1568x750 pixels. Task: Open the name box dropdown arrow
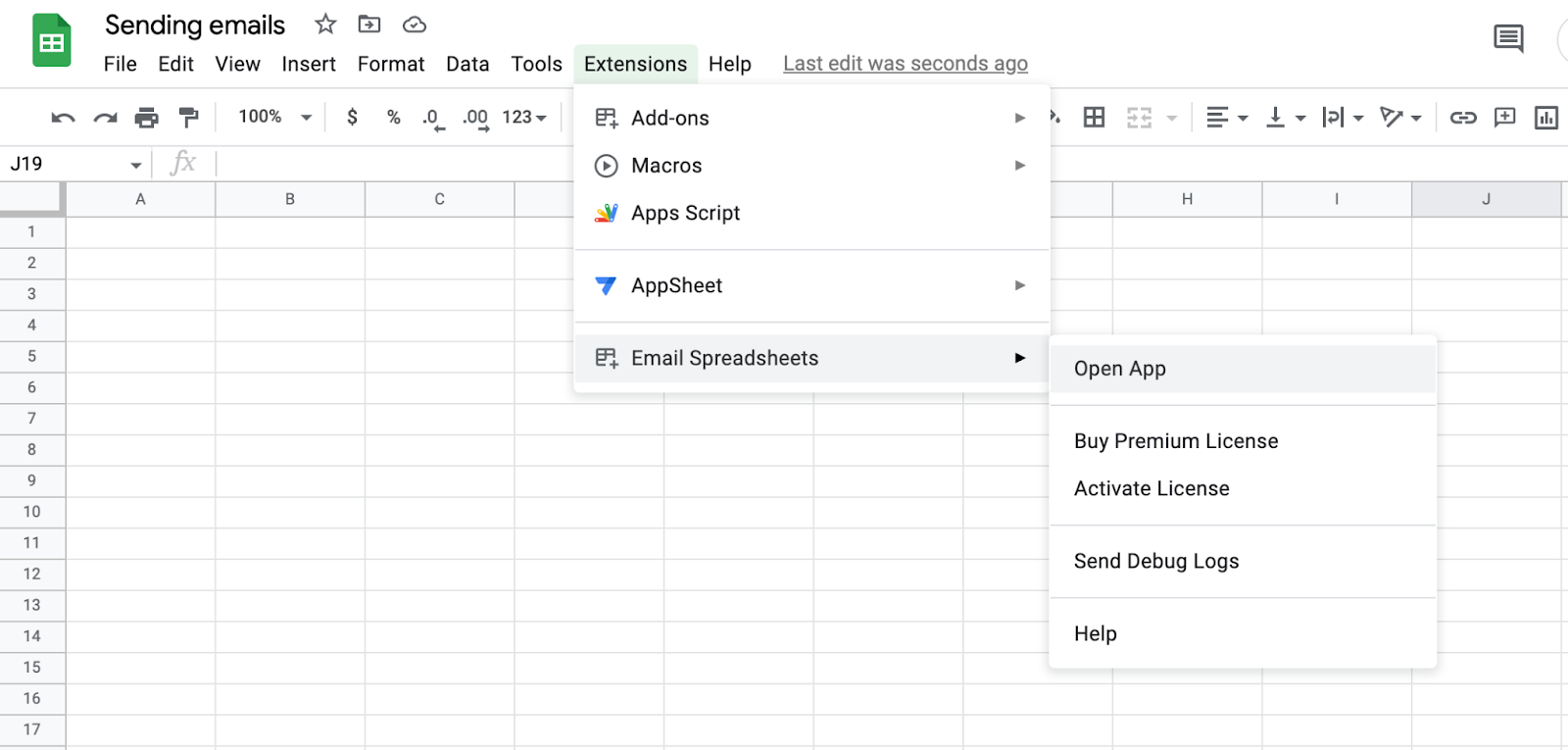136,165
